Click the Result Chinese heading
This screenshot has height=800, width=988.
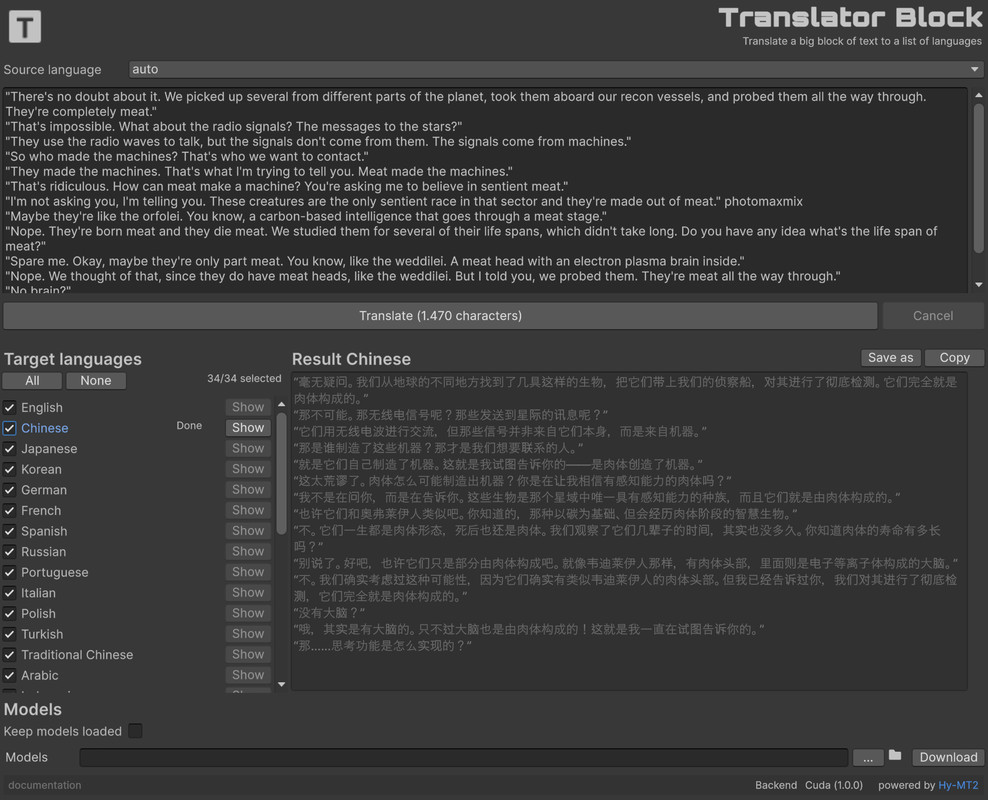(351, 359)
